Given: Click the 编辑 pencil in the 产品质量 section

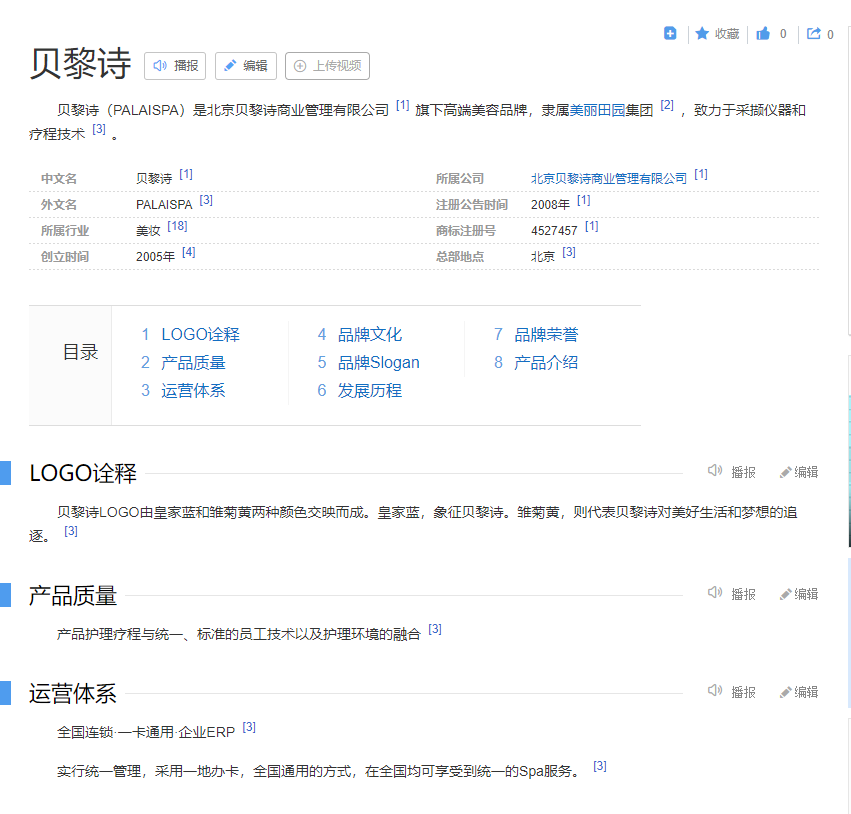Looking at the screenshot, I should click(x=785, y=594).
